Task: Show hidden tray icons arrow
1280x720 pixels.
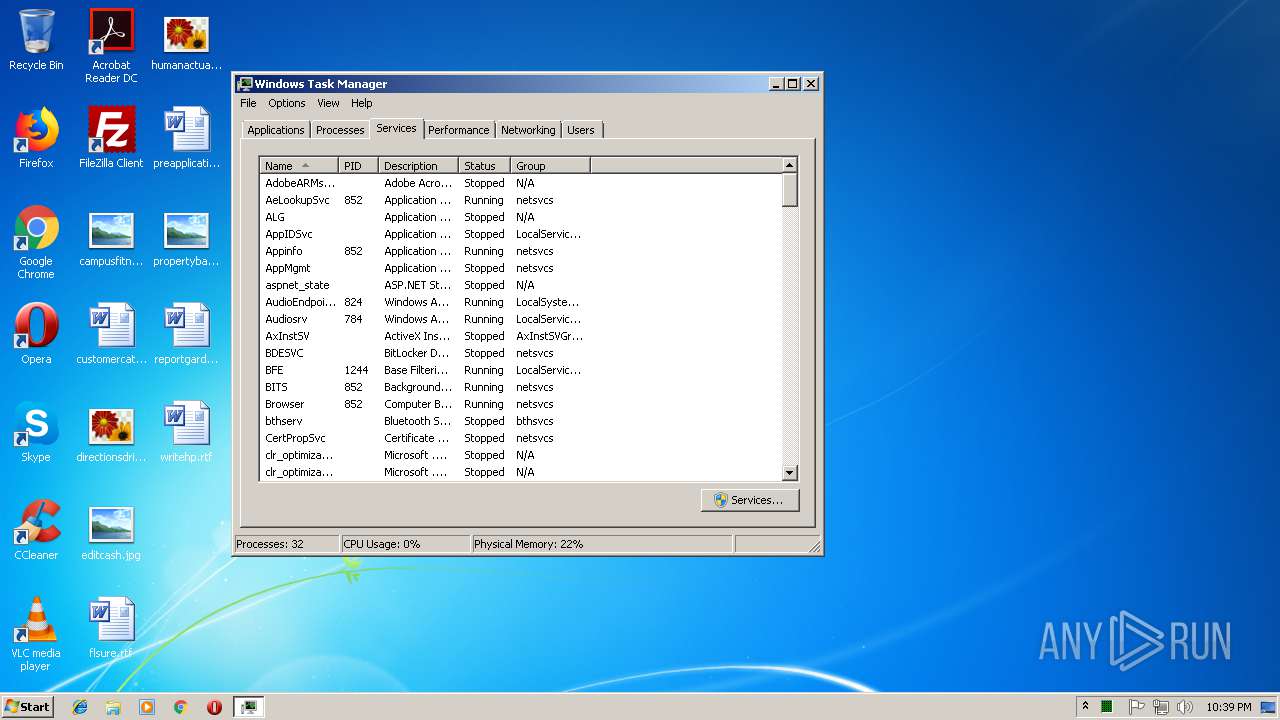Action: [1085, 707]
